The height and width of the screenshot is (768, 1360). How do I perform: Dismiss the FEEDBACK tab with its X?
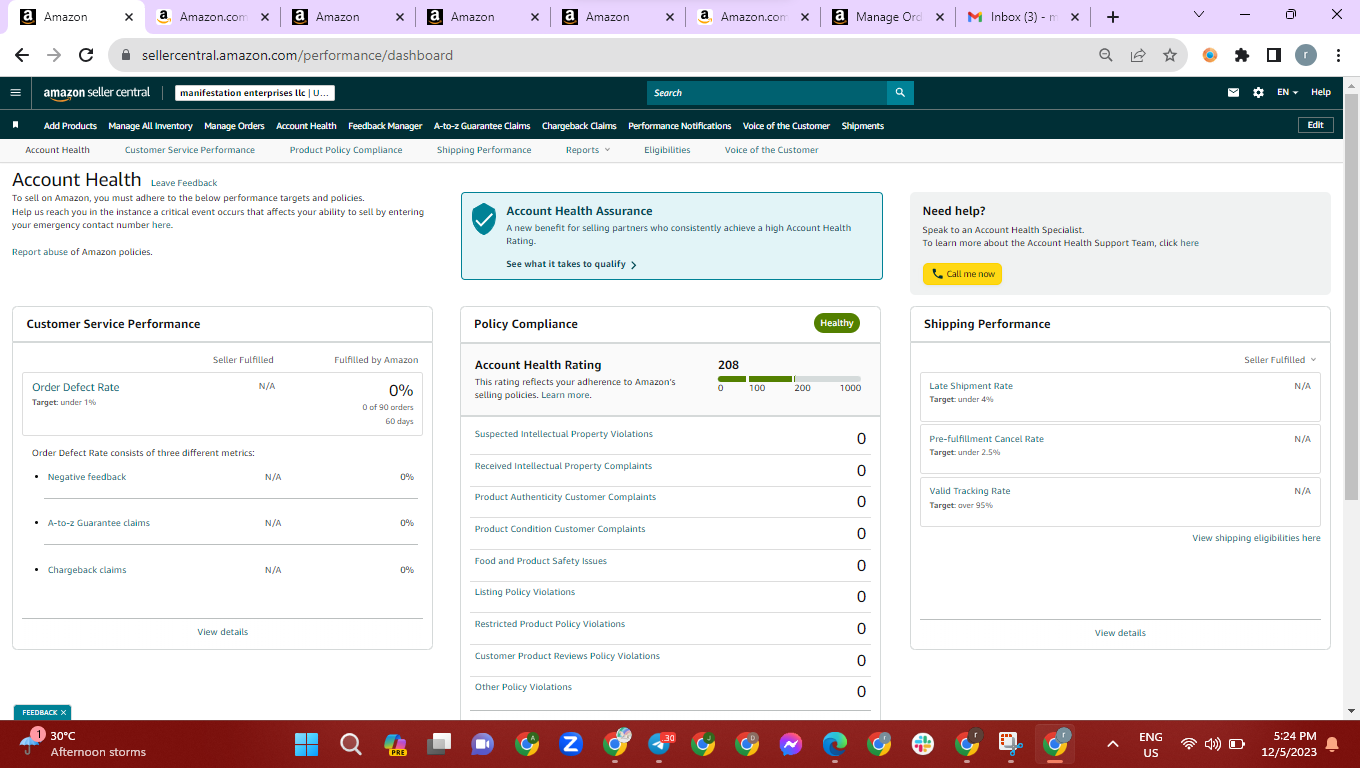[64, 713]
